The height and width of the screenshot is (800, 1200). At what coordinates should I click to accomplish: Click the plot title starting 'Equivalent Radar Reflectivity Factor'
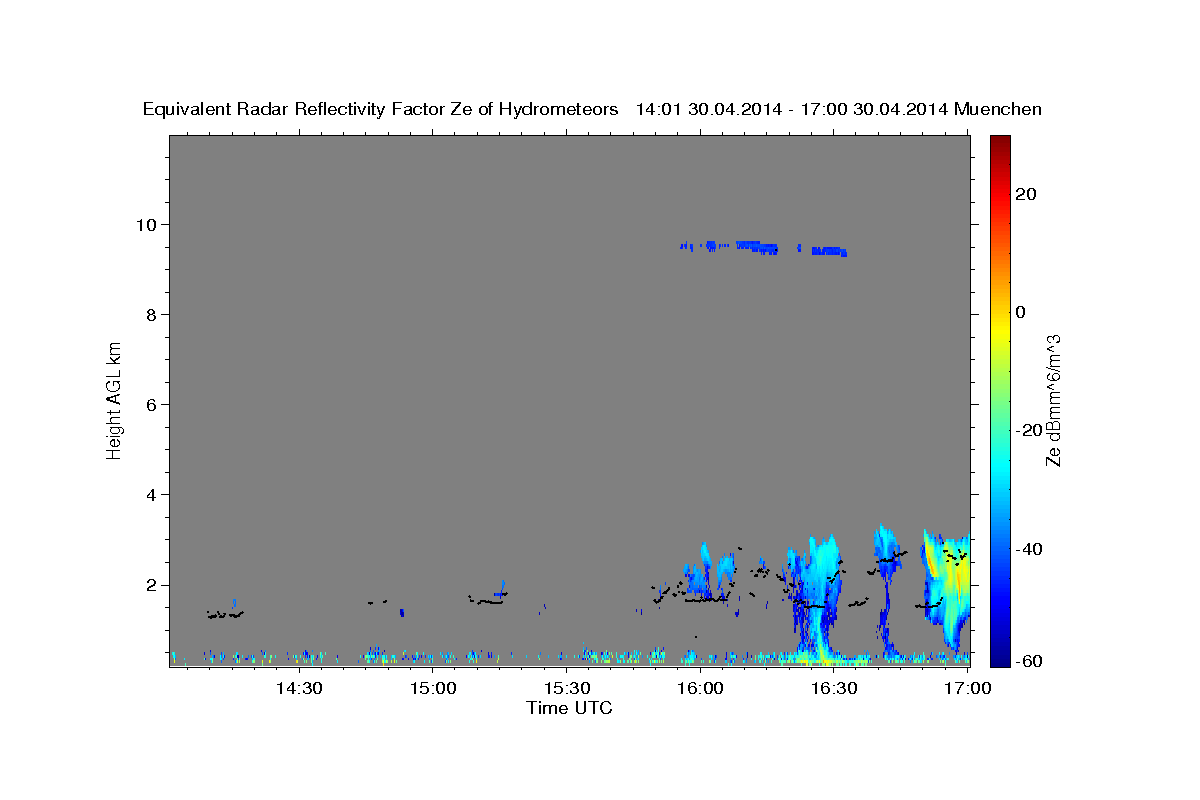592,109
